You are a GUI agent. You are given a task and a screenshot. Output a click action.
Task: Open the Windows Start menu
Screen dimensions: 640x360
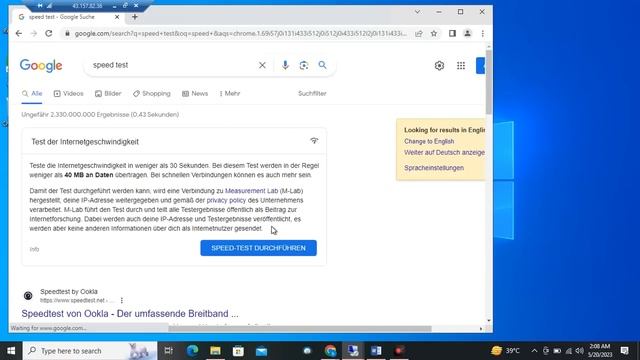(x=11, y=351)
